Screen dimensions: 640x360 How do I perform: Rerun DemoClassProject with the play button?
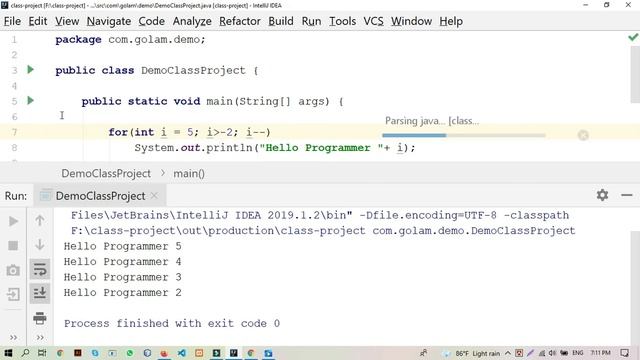pyautogui.click(x=13, y=221)
